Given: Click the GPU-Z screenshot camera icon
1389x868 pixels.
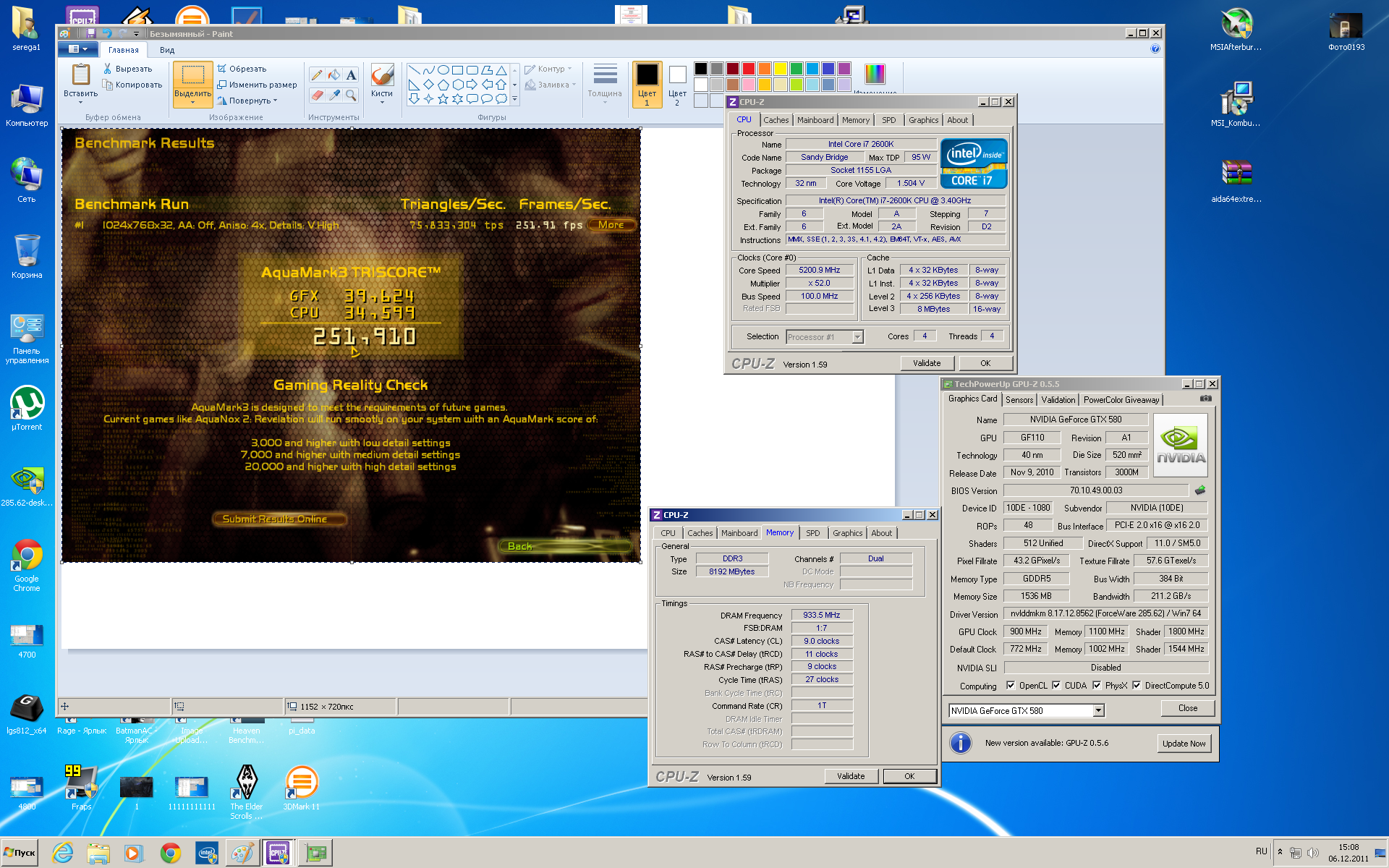Looking at the screenshot, I should click(x=1205, y=399).
